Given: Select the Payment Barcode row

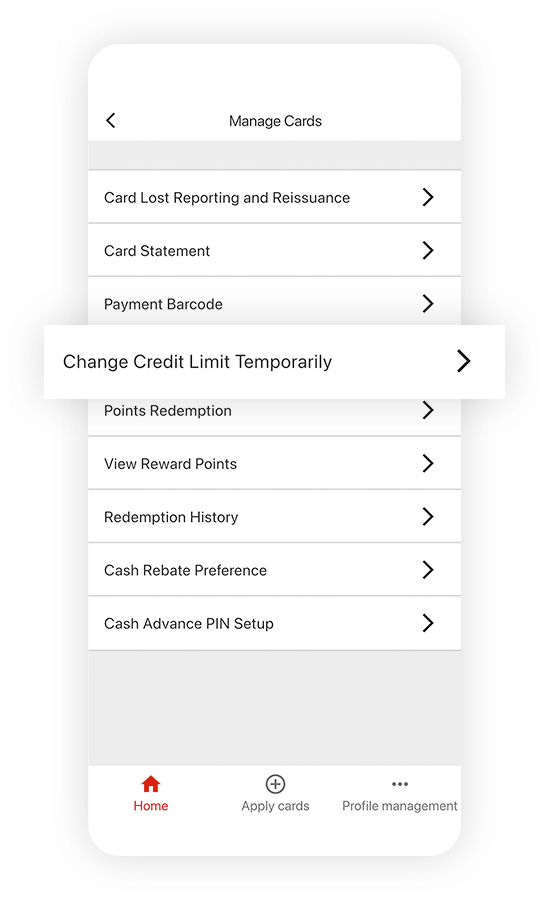Looking at the screenshot, I should click(x=274, y=301).
